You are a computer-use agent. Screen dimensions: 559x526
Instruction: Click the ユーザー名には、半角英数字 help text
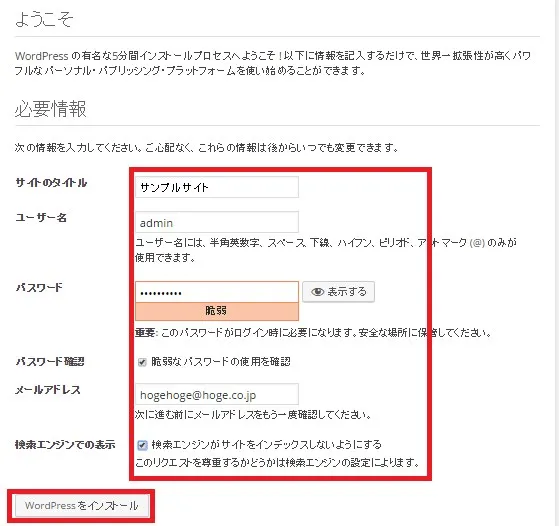pos(326,250)
